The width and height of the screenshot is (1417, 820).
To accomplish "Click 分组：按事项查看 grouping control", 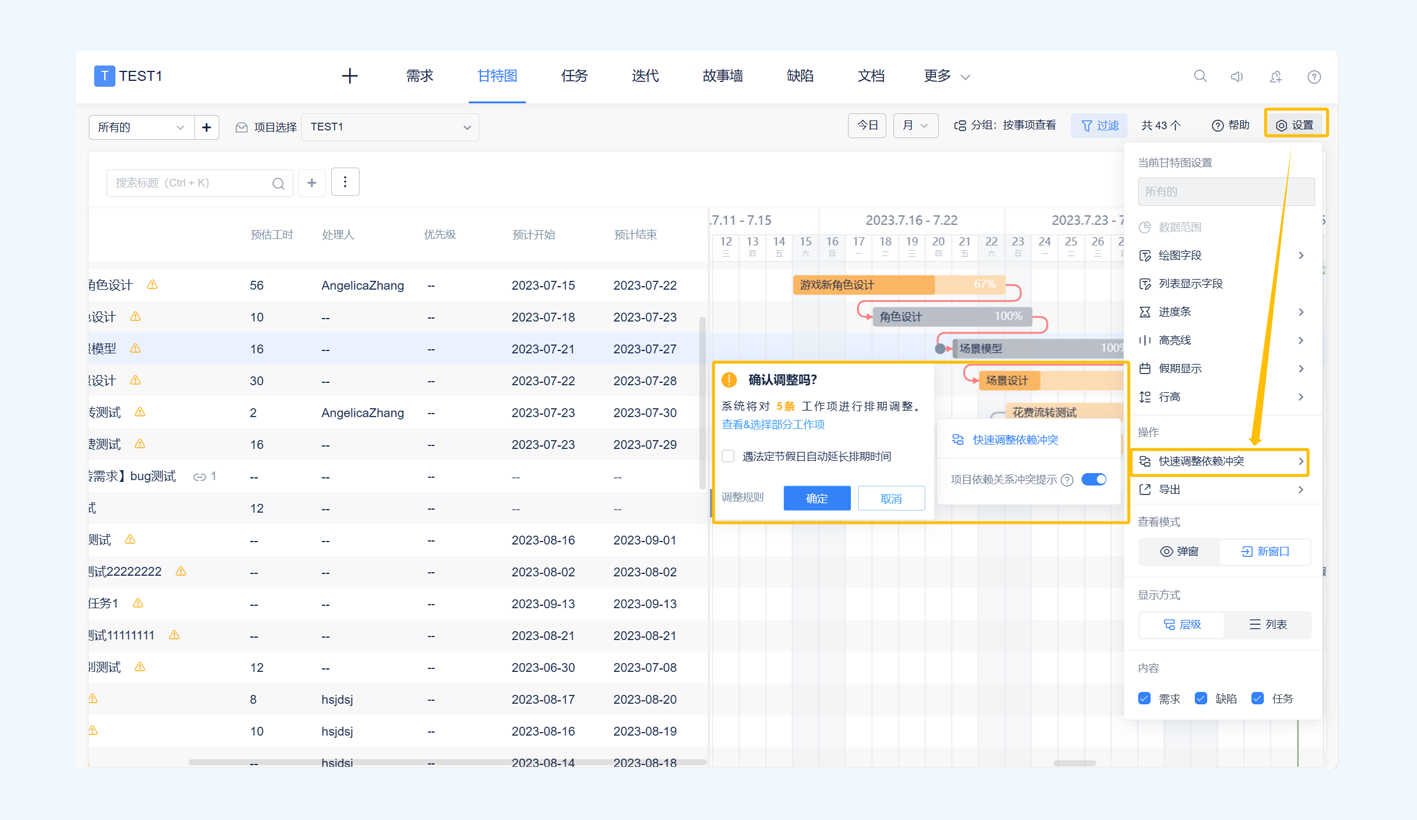I will pyautogui.click(x=1005, y=126).
